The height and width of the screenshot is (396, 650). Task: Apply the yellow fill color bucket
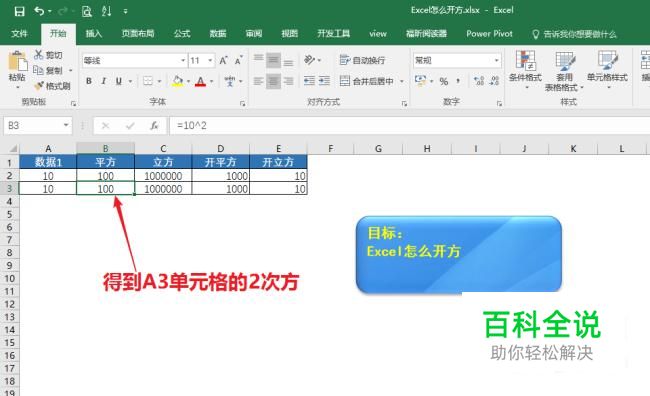tap(177, 81)
